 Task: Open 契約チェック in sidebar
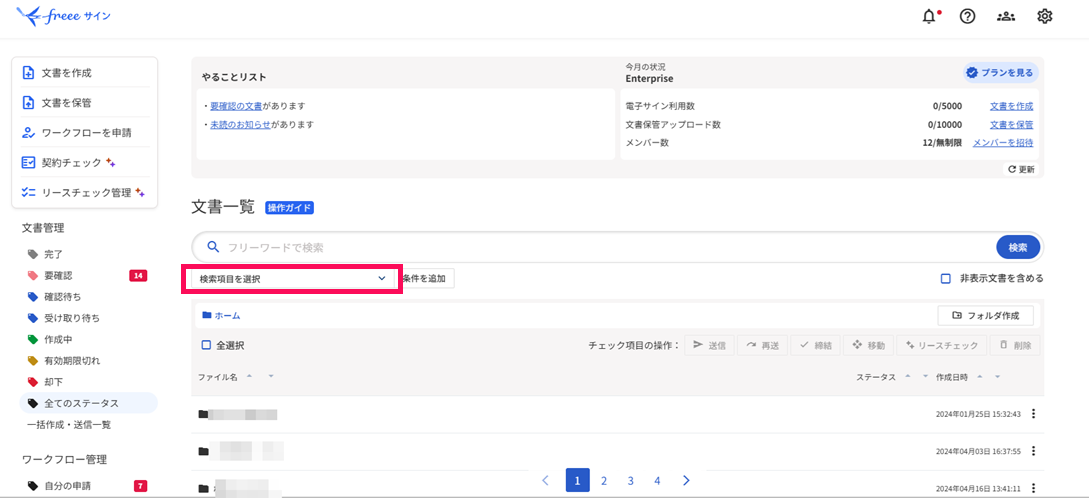84,163
